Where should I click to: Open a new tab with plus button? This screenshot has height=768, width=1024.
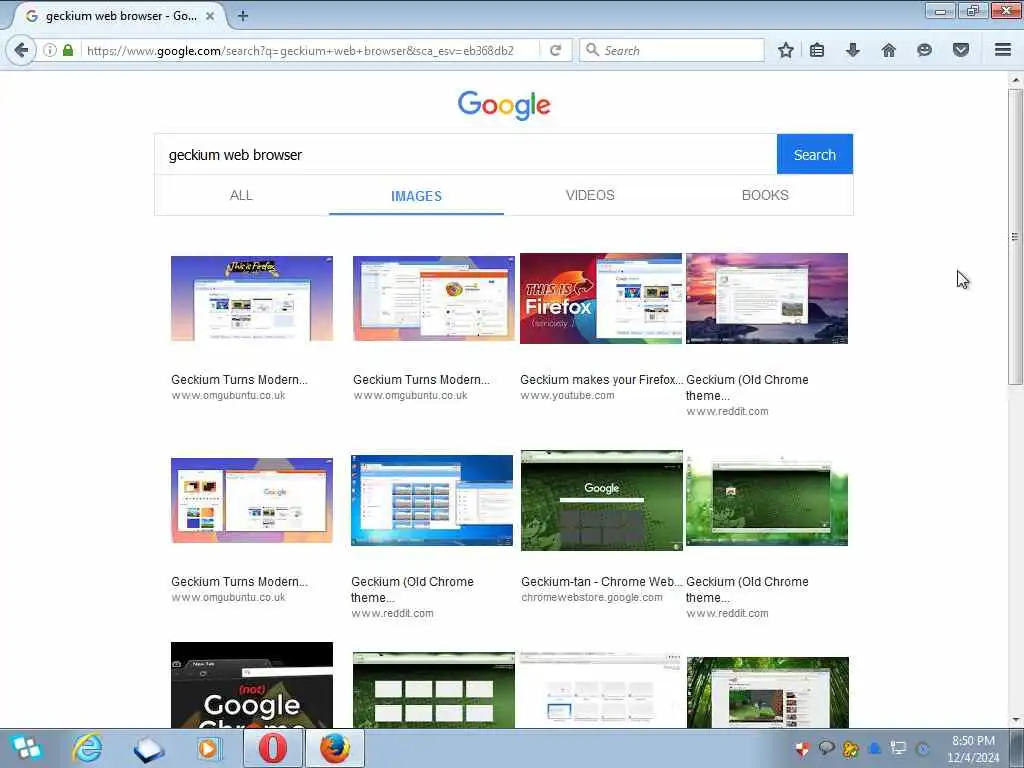pyautogui.click(x=243, y=16)
